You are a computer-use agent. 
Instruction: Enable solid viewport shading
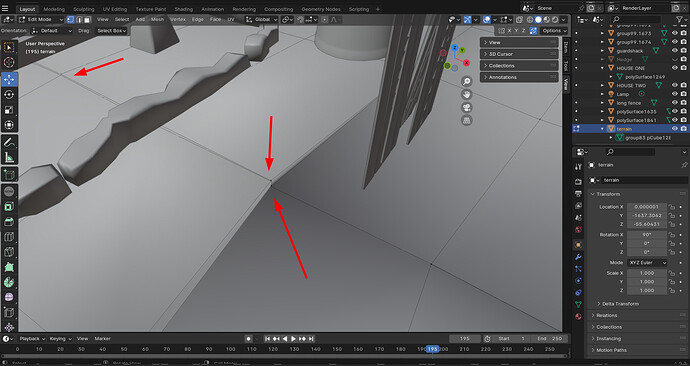click(538, 19)
